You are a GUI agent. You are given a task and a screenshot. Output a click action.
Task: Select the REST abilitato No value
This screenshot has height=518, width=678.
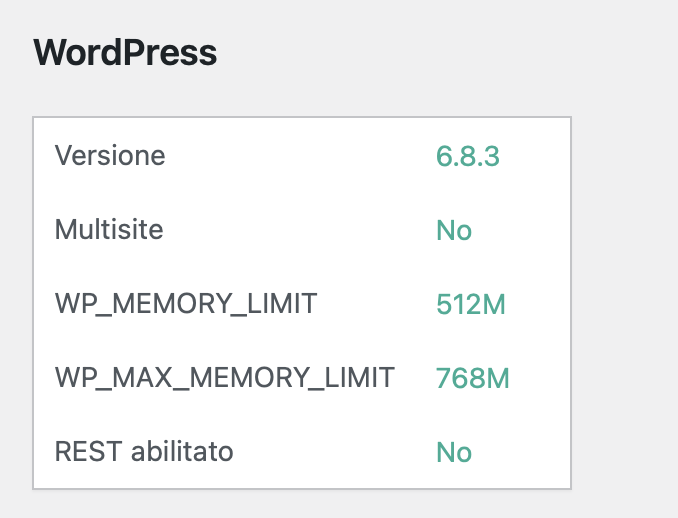click(453, 453)
